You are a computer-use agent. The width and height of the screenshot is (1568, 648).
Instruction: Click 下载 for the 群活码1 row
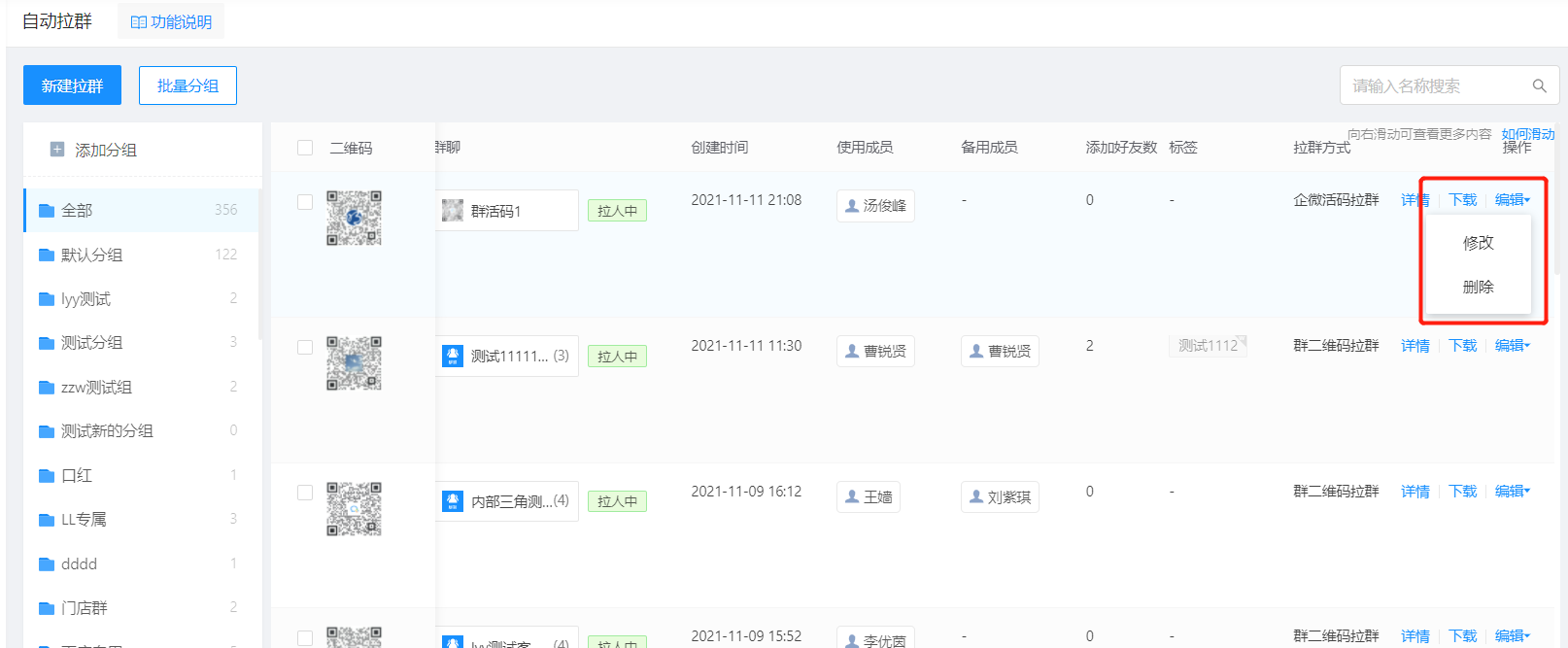coord(1463,200)
